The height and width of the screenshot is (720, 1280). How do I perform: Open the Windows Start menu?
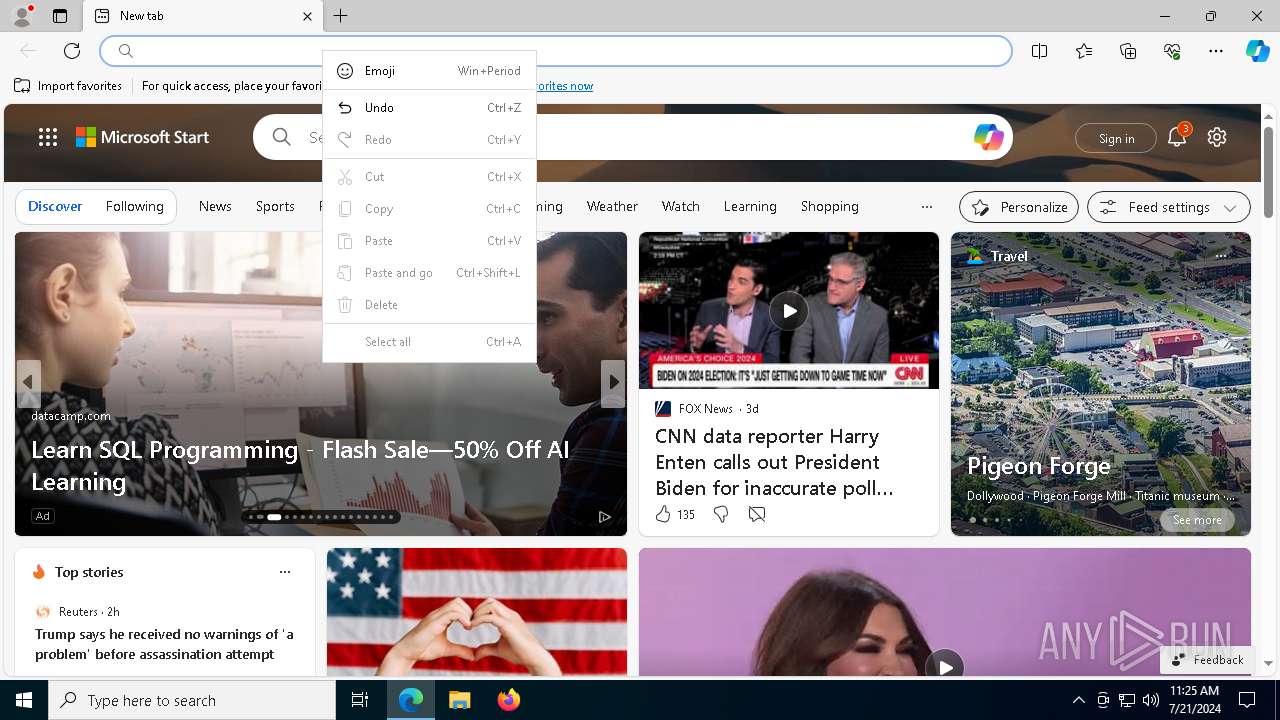coord(24,700)
